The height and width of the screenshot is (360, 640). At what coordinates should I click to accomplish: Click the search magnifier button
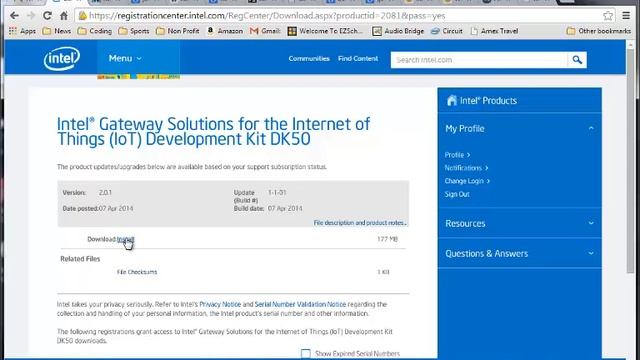pyautogui.click(x=577, y=60)
